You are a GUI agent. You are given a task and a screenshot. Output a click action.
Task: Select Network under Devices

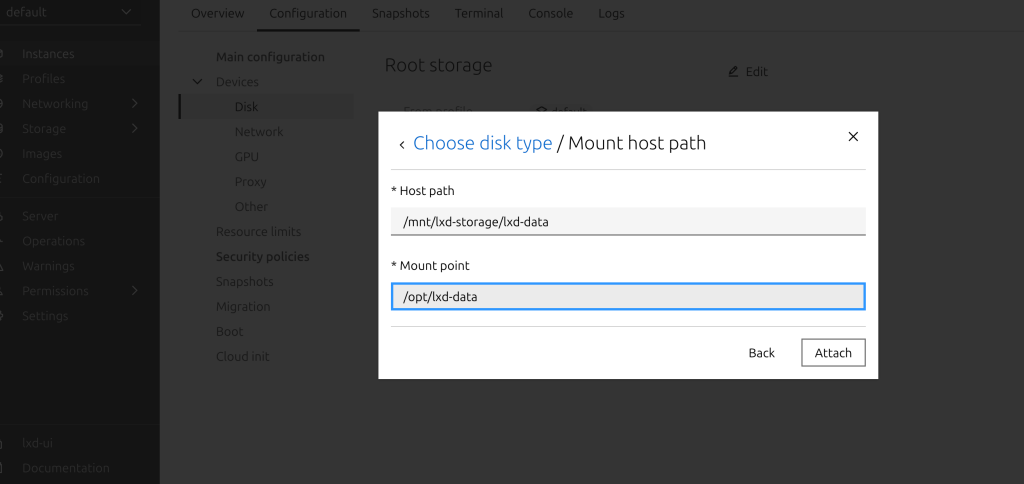tap(259, 132)
